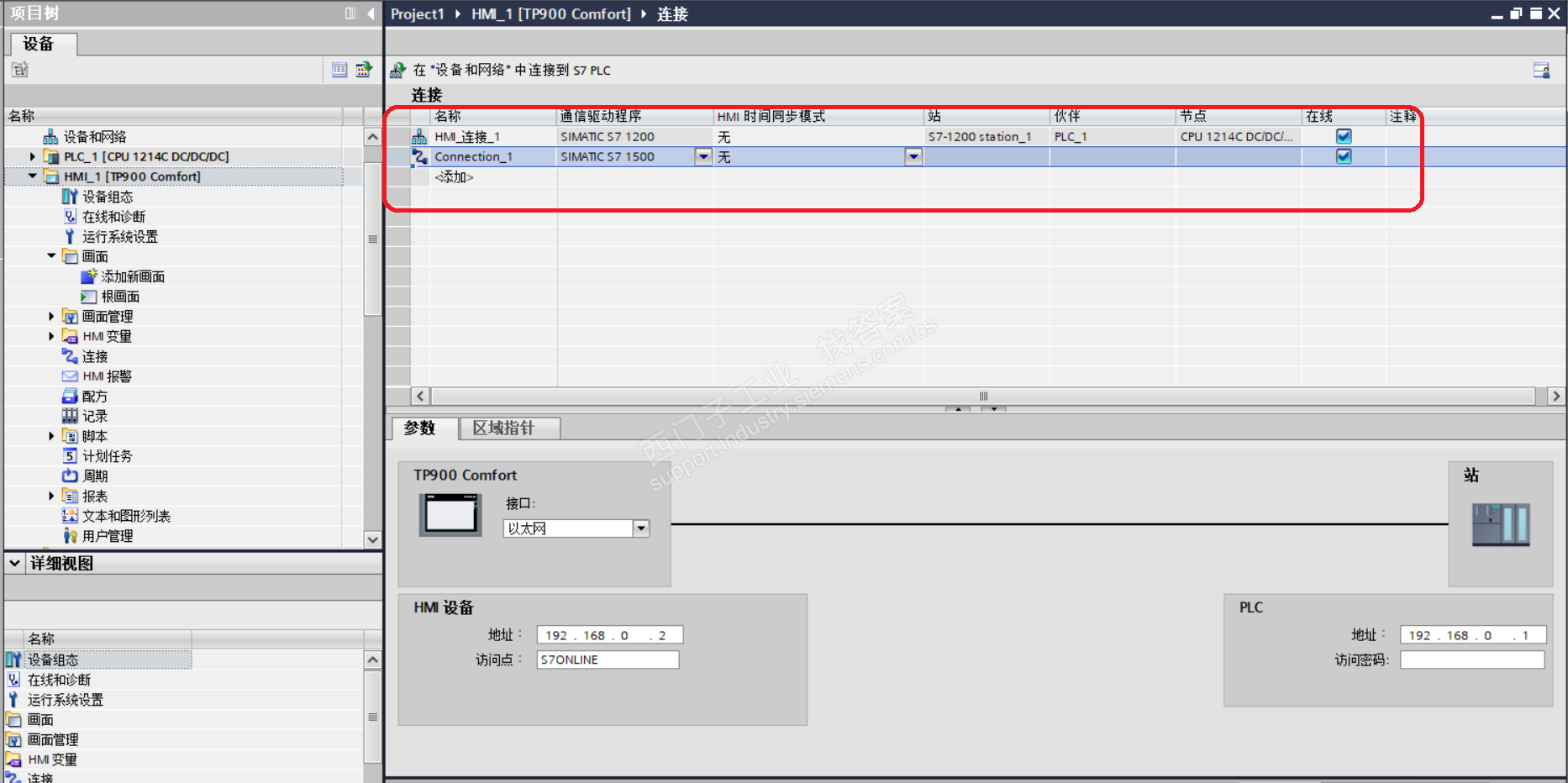1568x783 pixels.
Task: Toggle the 在线 checkbox for HMI_连接_1
Action: pos(1344,136)
